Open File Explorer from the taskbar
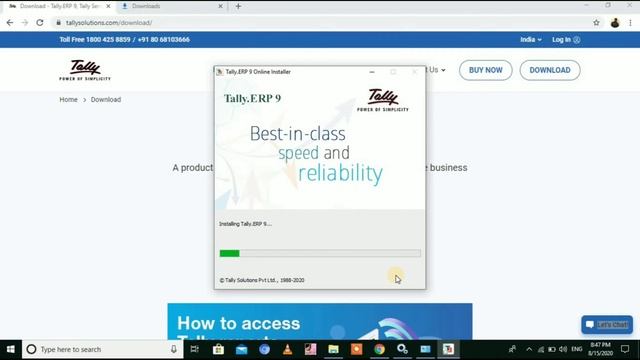 coord(333,349)
